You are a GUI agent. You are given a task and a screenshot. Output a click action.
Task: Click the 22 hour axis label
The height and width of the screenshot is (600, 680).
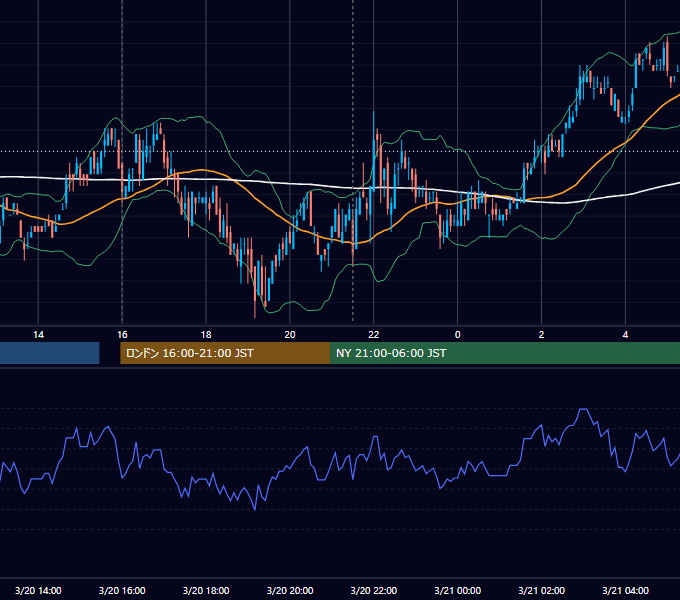click(373, 335)
